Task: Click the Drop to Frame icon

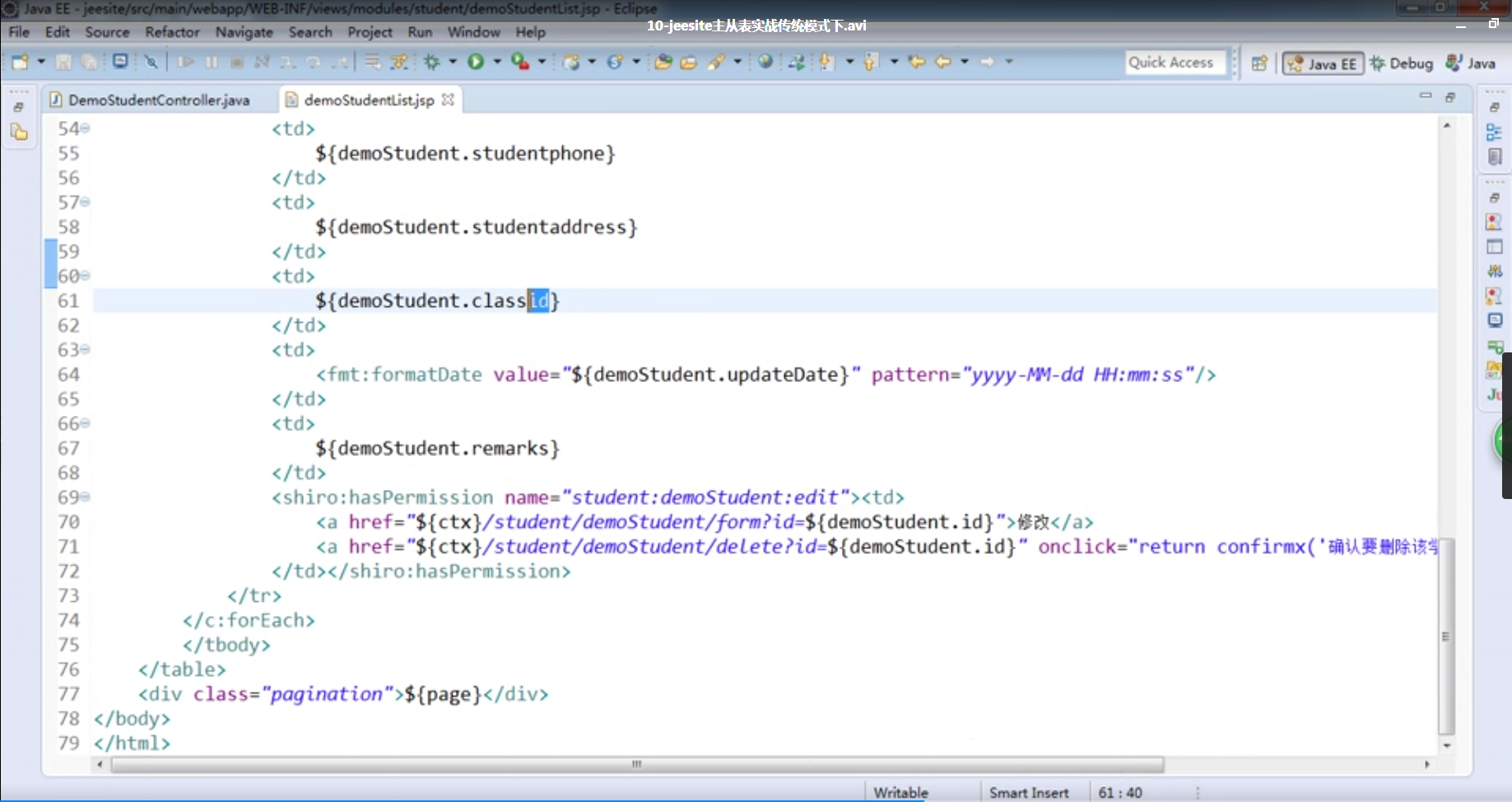Action: [x=373, y=62]
